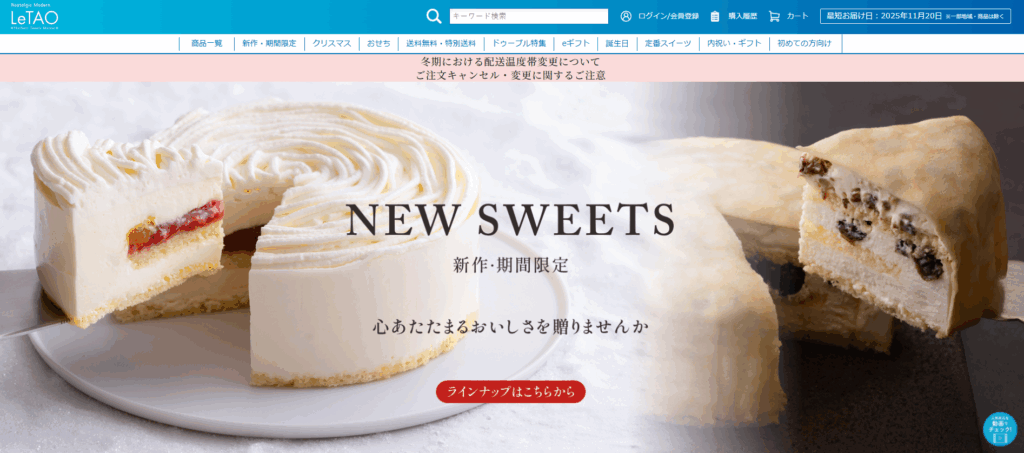Select the クリスマス menu item
This screenshot has height=453, width=1024.
(x=332, y=44)
